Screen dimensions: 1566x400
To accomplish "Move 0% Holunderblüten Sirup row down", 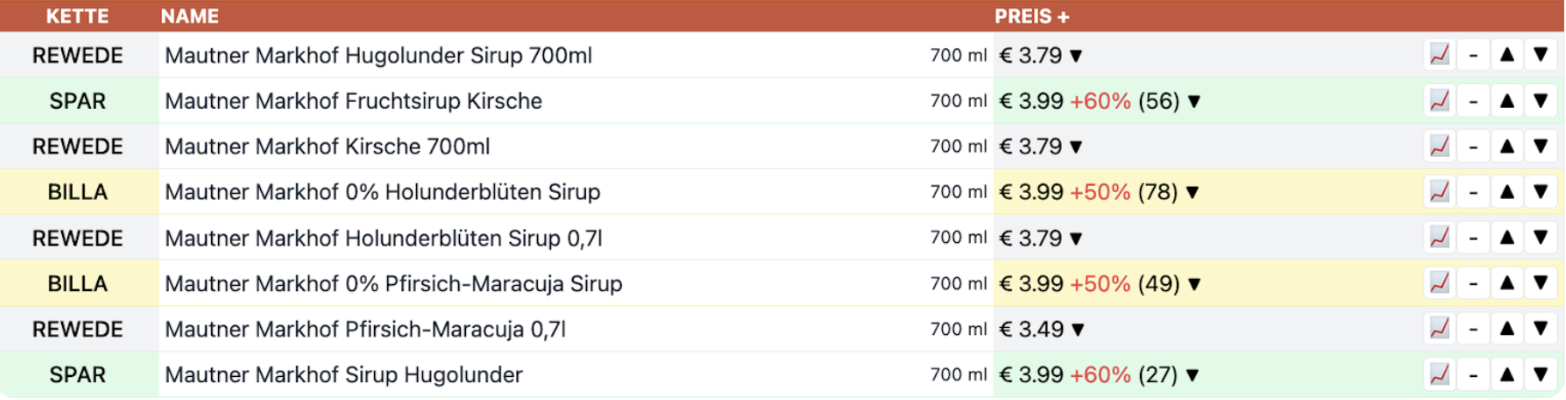I will [1541, 193].
